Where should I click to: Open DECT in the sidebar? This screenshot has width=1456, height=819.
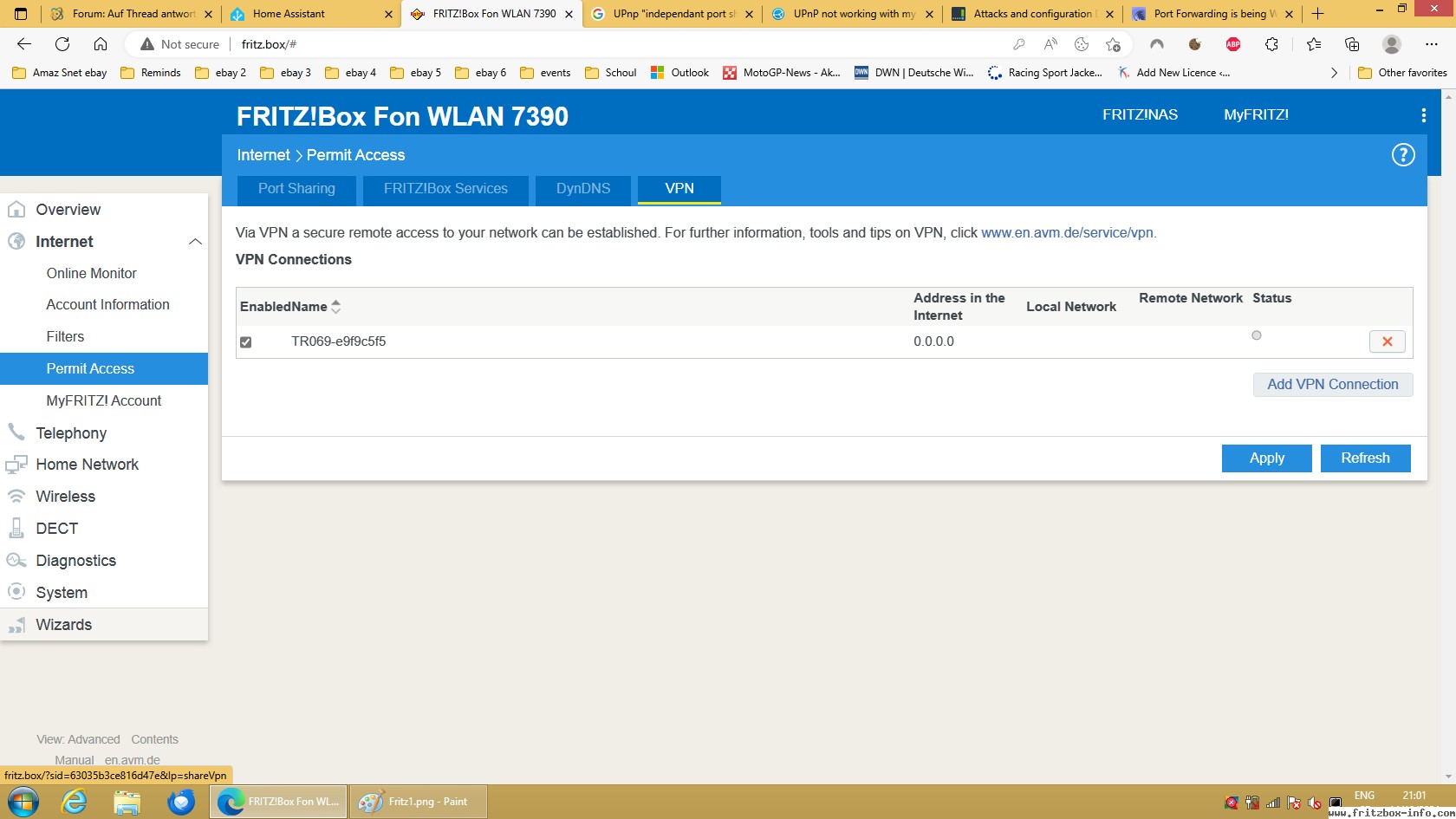coord(56,529)
